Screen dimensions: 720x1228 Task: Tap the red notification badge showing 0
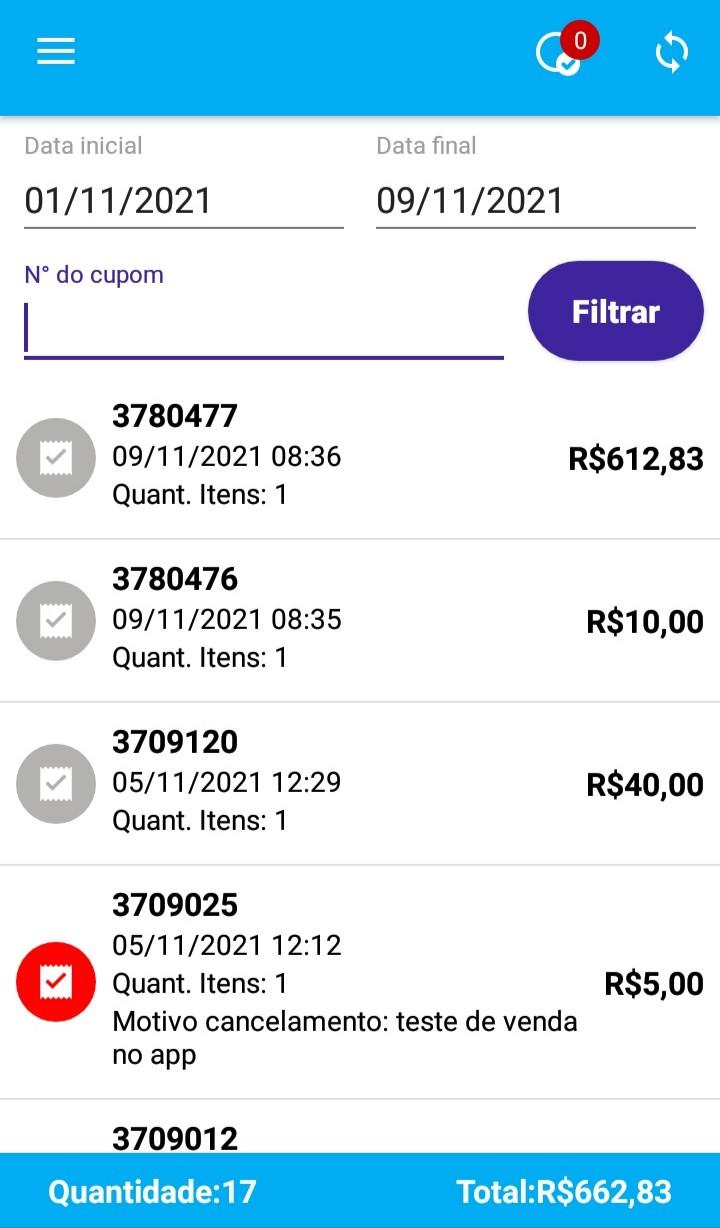[x=580, y=41]
